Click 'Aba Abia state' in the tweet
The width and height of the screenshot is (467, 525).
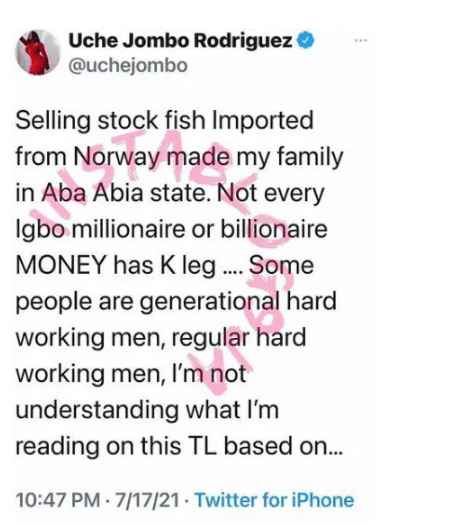click(x=128, y=193)
